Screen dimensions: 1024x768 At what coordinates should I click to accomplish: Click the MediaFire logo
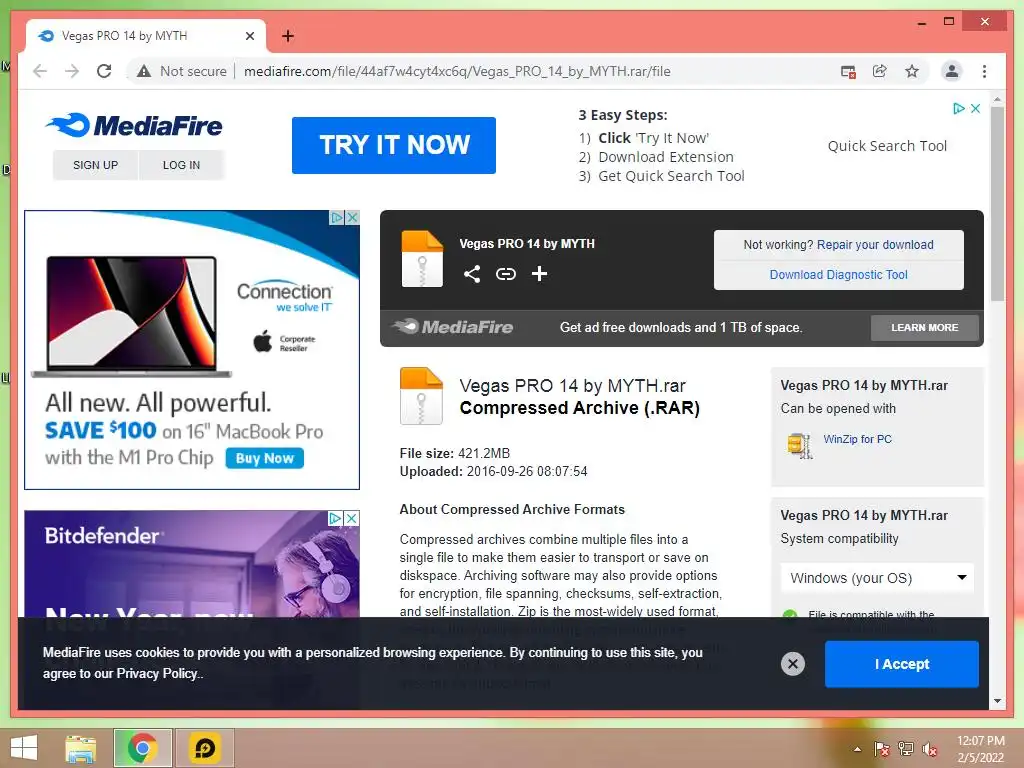135,125
